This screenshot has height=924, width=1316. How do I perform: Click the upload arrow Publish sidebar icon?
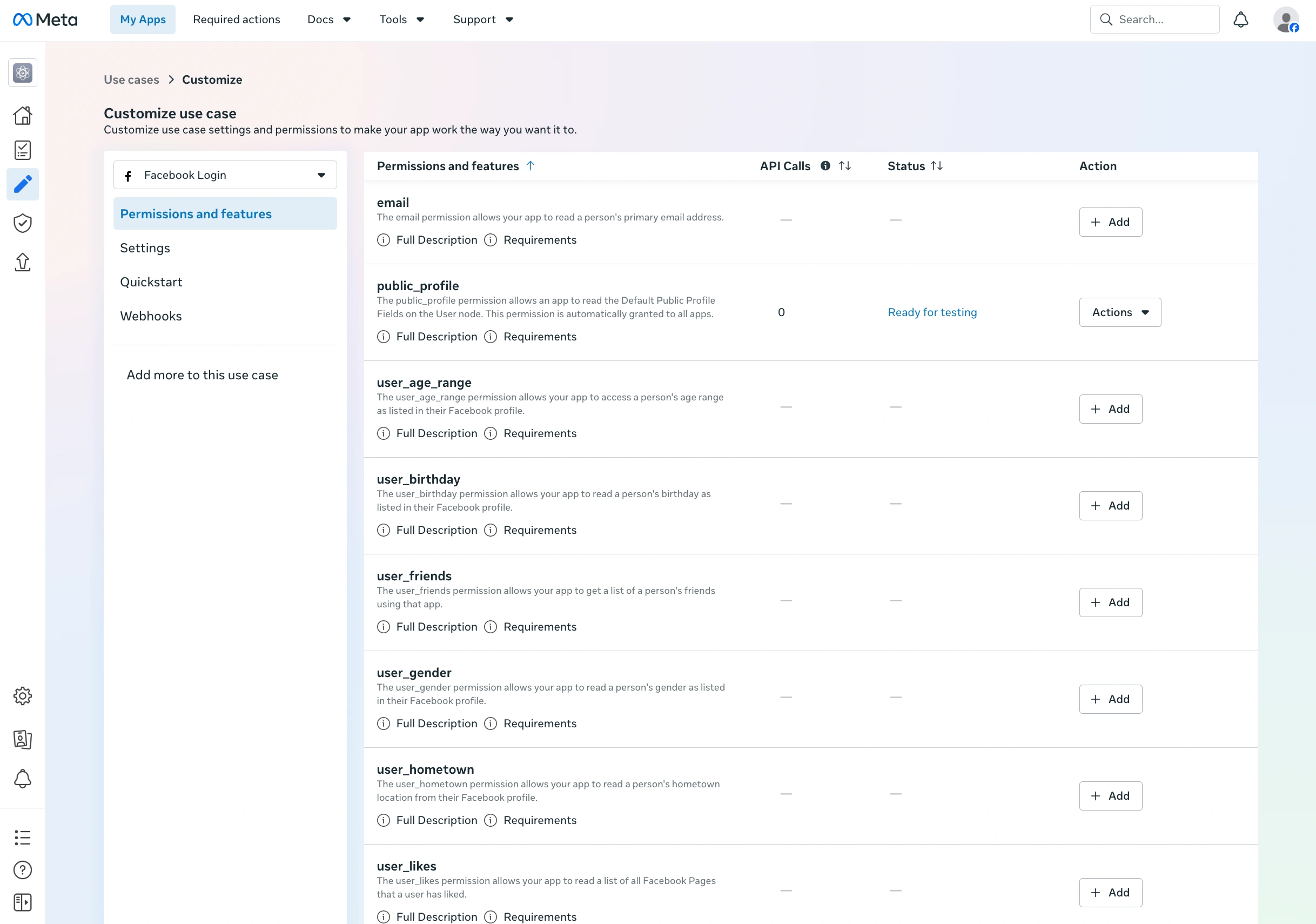[22, 262]
